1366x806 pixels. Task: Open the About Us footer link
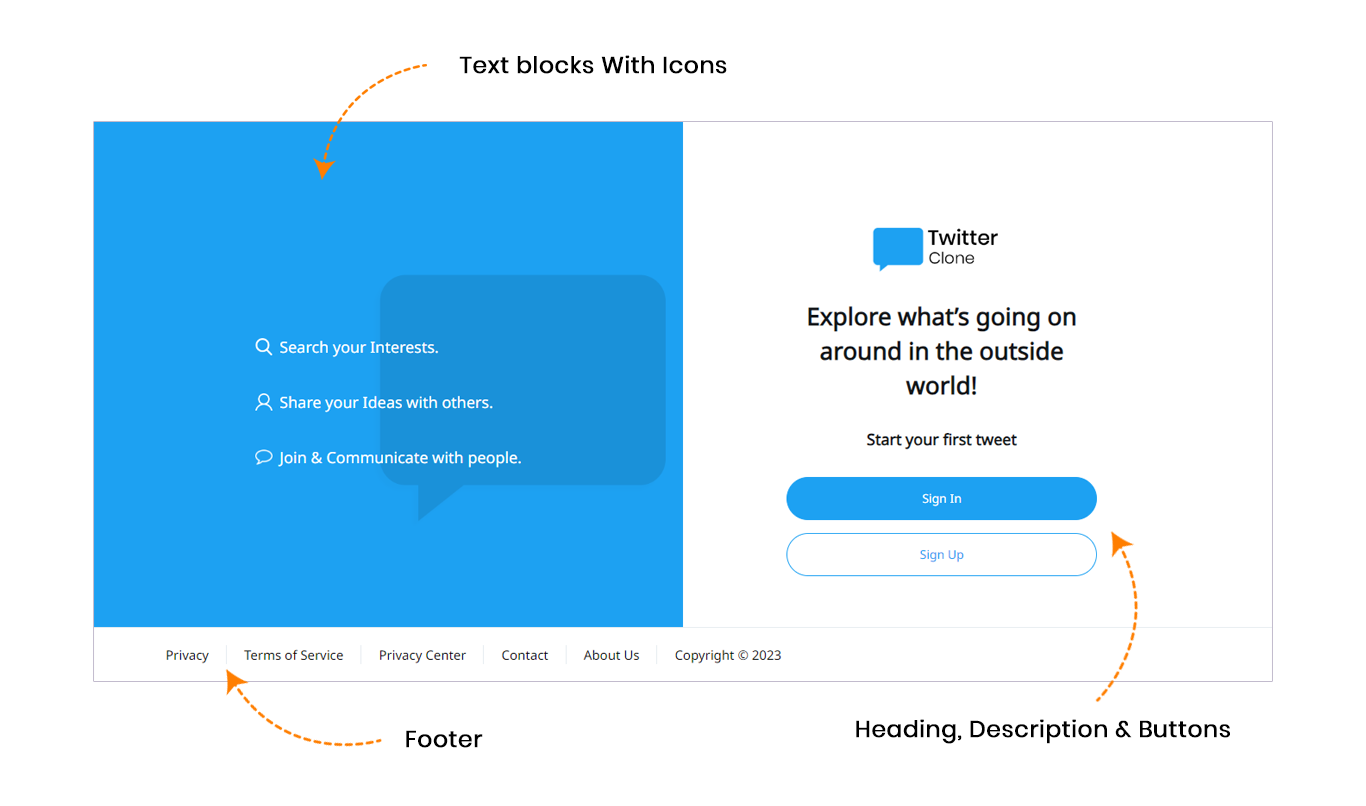click(611, 656)
